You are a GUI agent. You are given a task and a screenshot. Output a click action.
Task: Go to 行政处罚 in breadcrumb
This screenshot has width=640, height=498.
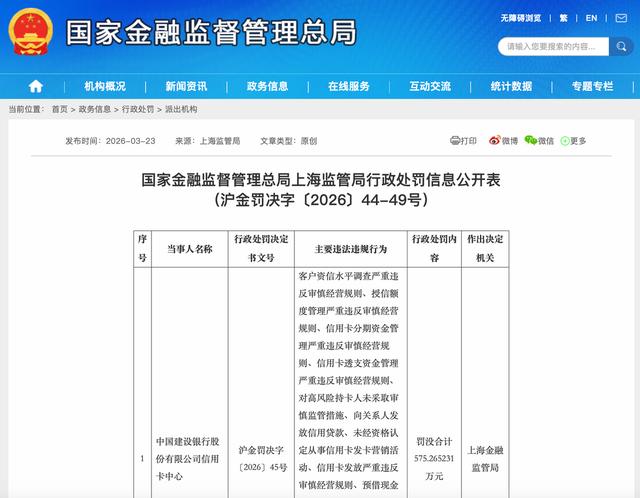click(x=138, y=109)
